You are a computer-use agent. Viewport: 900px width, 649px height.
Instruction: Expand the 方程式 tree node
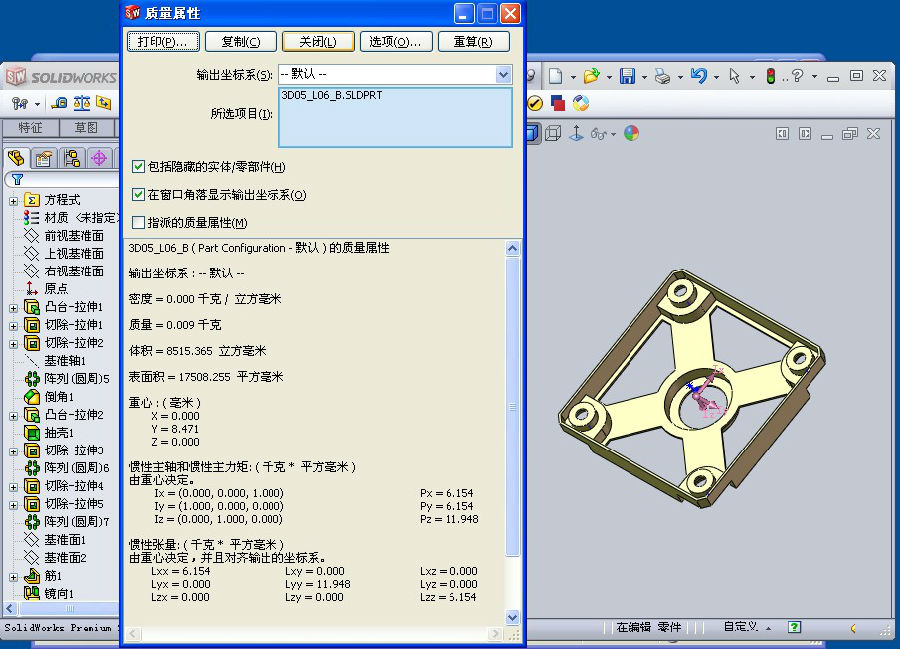(14, 200)
